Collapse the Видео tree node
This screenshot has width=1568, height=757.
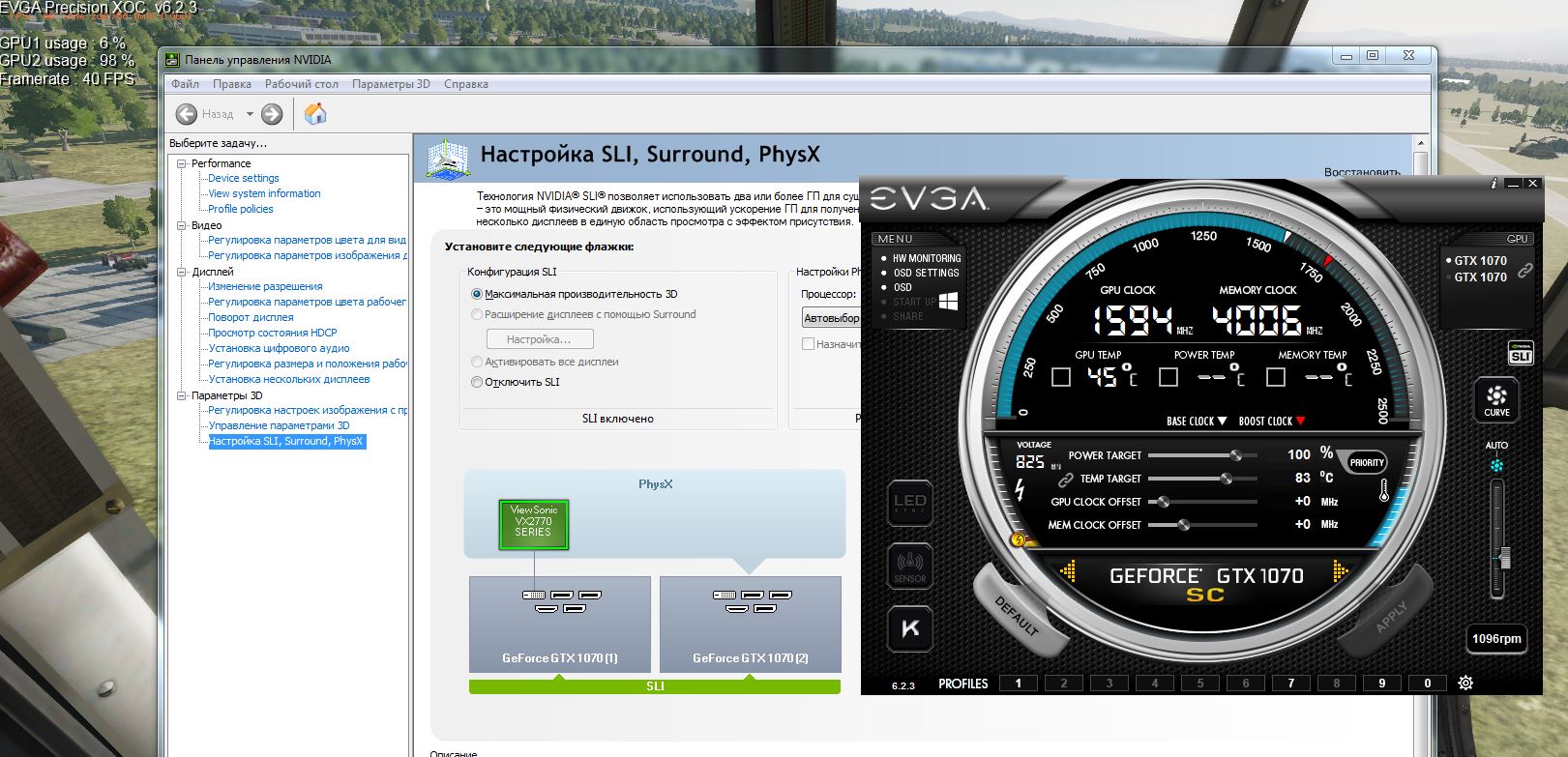[181, 225]
